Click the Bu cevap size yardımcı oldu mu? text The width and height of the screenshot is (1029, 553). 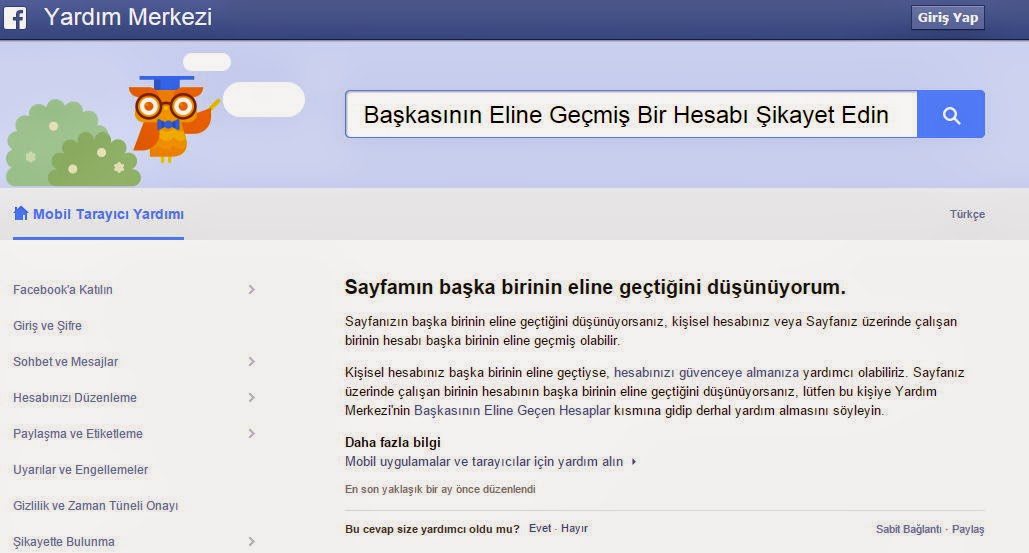click(432, 529)
